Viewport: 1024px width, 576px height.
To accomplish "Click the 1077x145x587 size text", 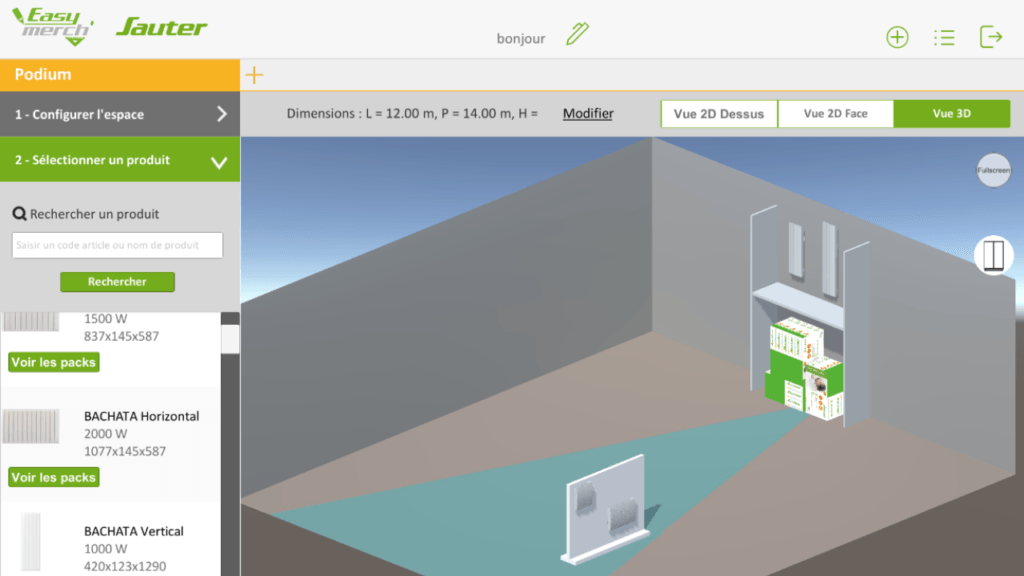I will click(x=125, y=451).
